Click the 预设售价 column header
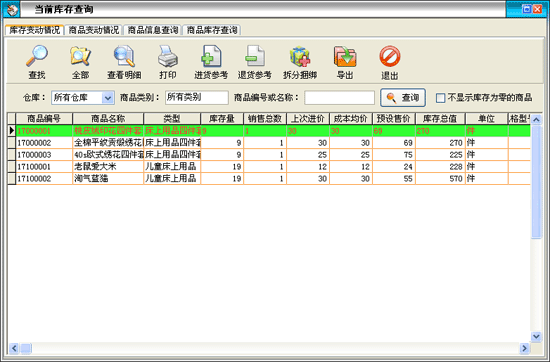 pos(394,119)
